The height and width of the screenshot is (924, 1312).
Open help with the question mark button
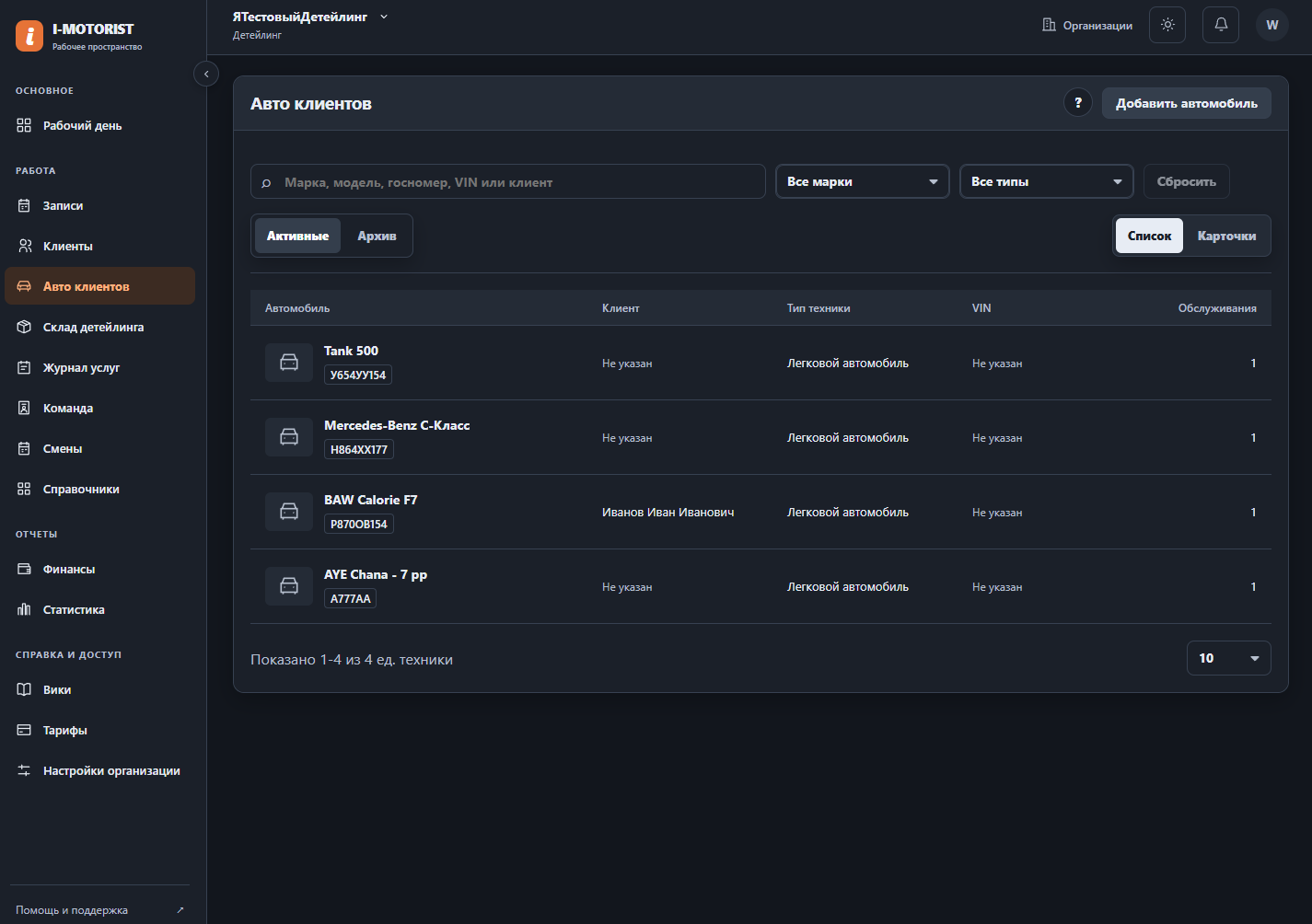pyautogui.click(x=1078, y=102)
